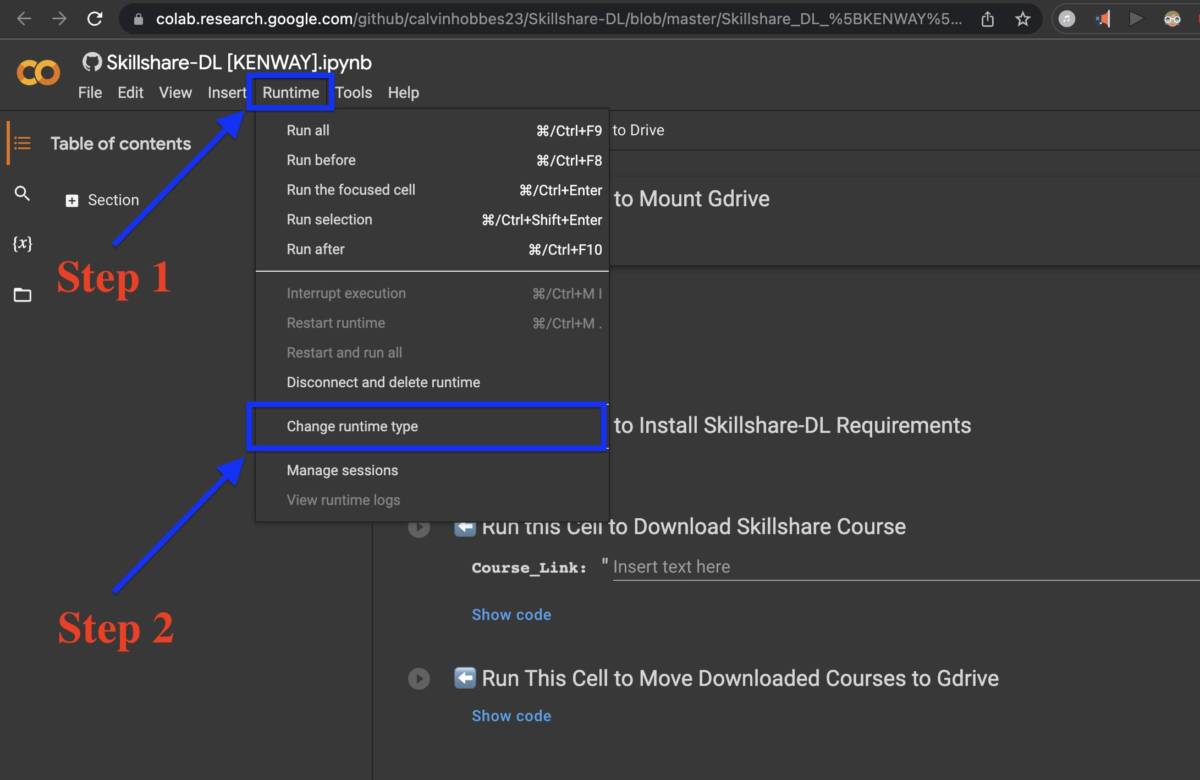Select Run all from Runtime menu

coord(432,130)
